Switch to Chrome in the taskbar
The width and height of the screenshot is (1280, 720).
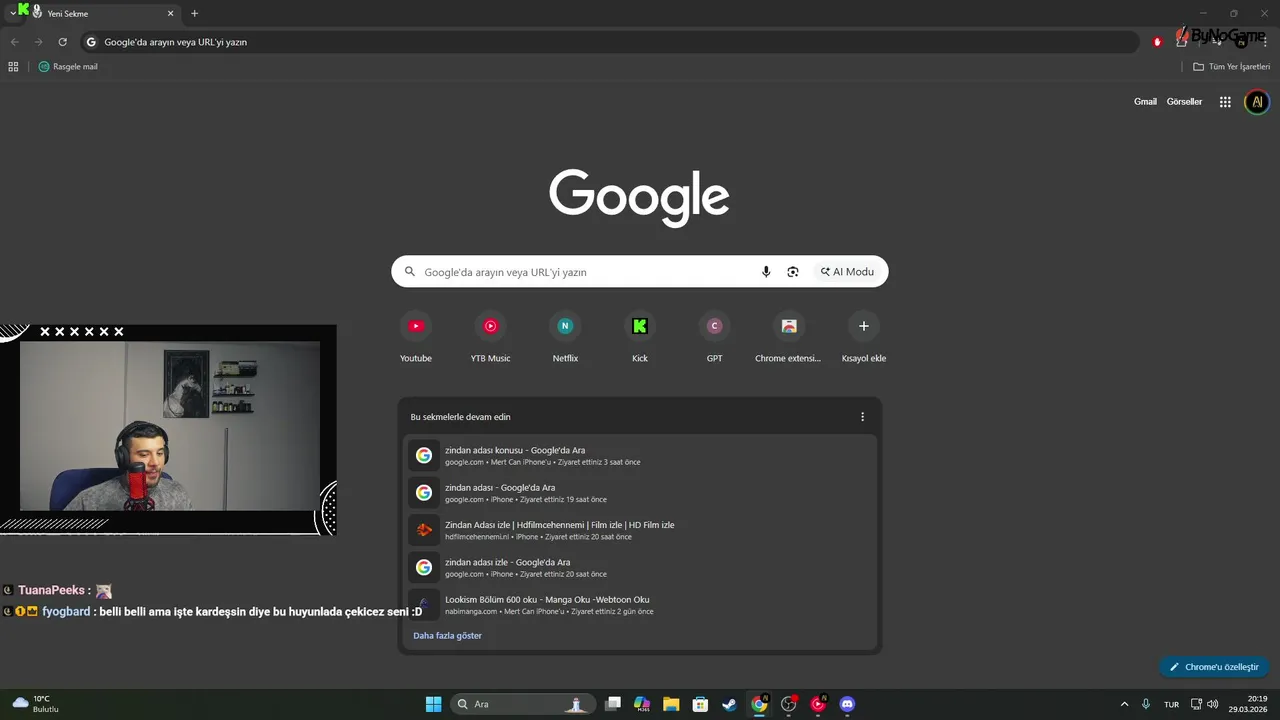[x=760, y=704]
